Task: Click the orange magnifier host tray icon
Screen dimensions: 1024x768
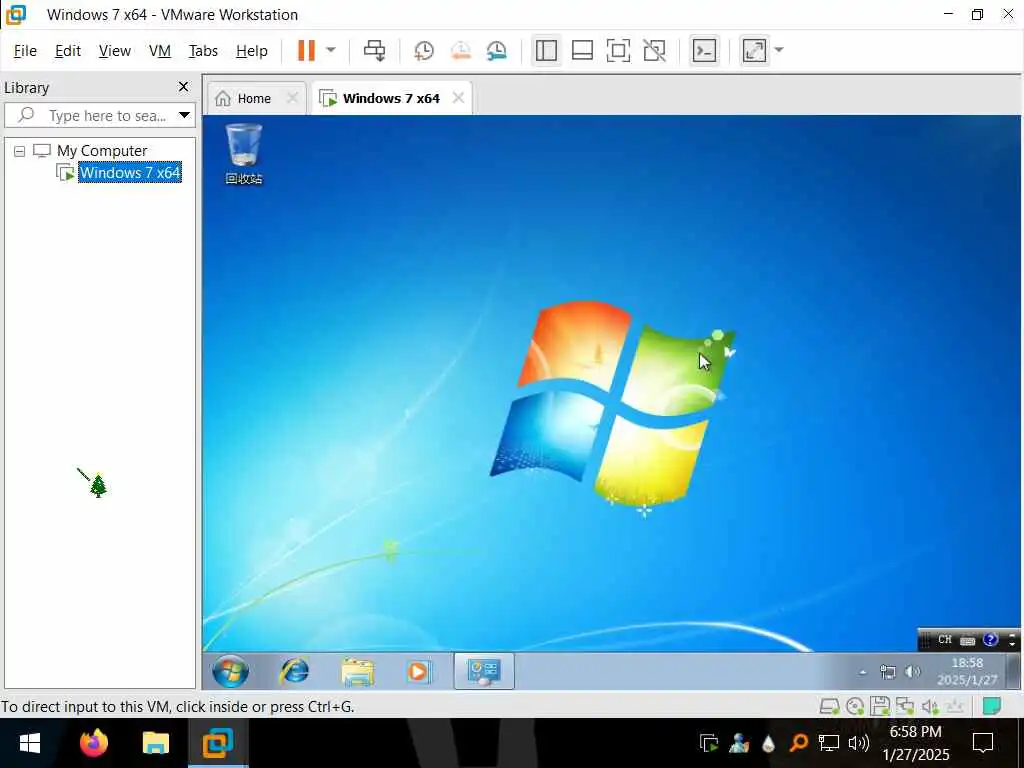Action: point(798,743)
